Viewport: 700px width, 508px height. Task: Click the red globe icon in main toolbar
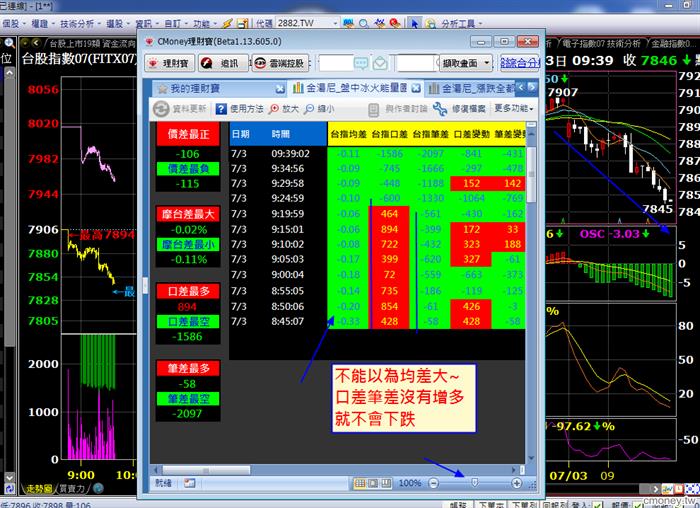(x=395, y=23)
